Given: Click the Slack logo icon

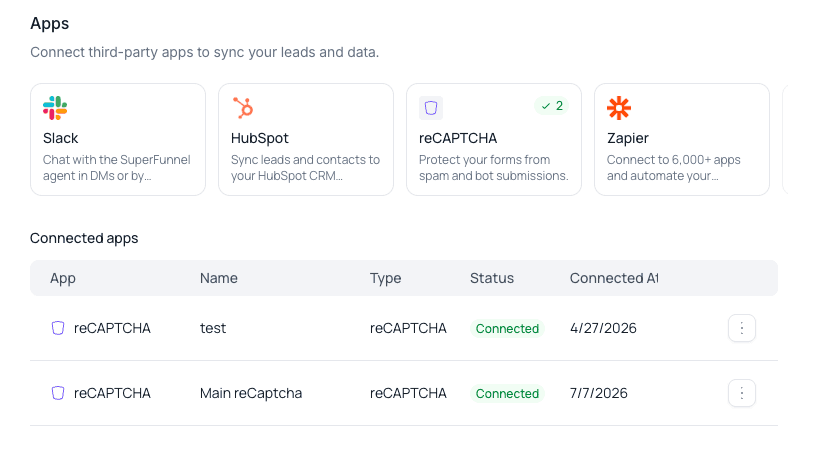Looking at the screenshot, I should point(55,108).
